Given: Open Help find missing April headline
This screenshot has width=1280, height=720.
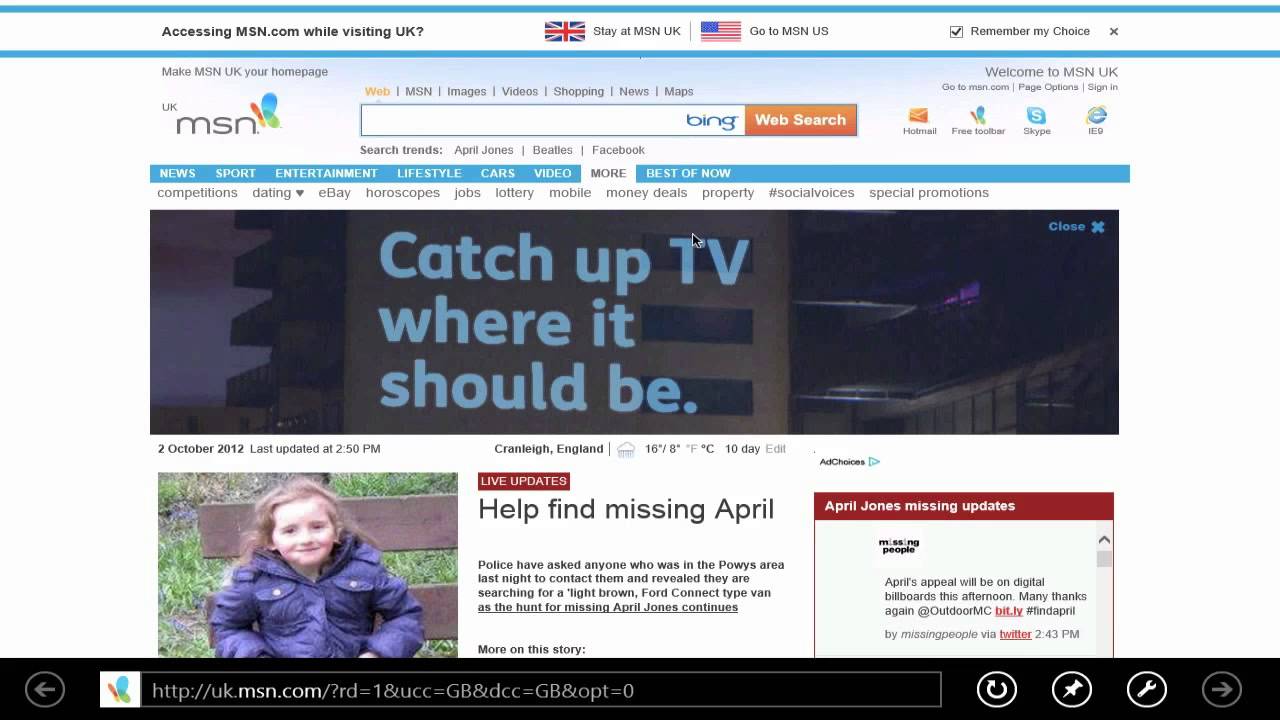Looking at the screenshot, I should (x=626, y=509).
